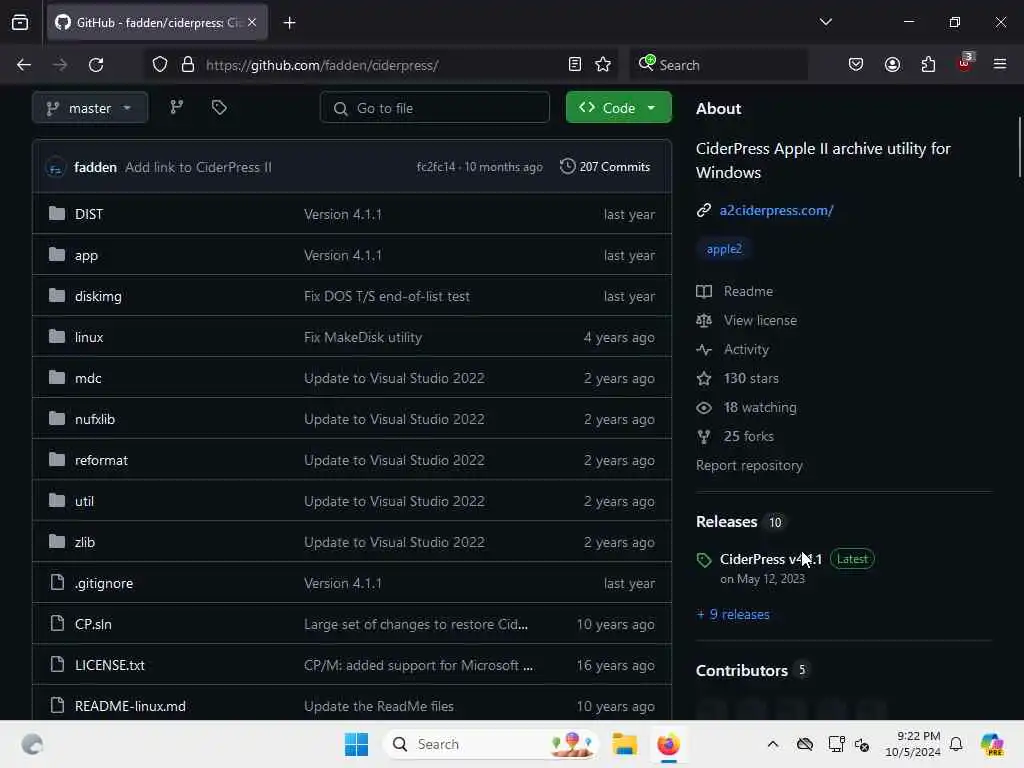Open View license link

(760, 321)
